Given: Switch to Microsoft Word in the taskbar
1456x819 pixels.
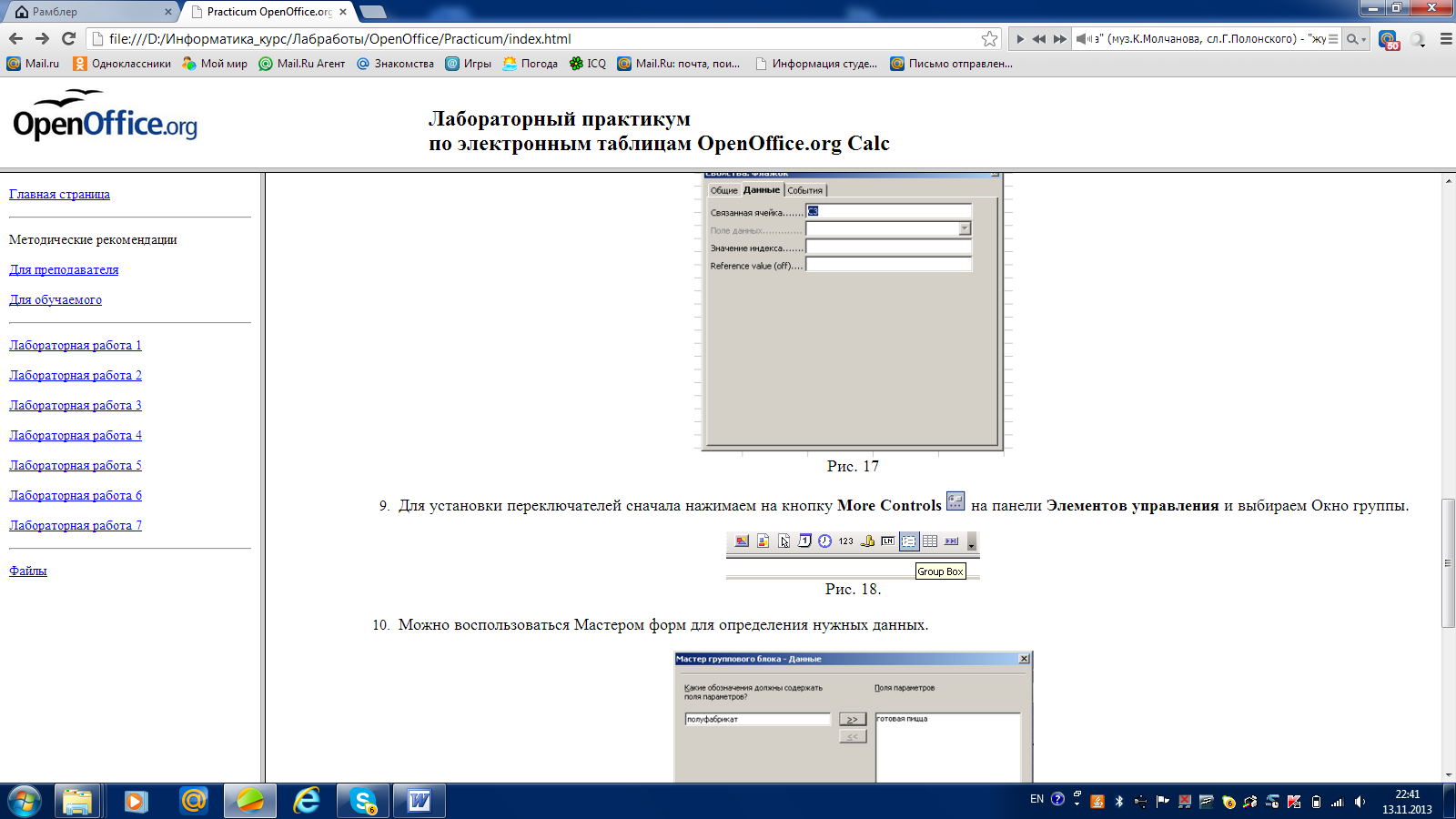Looking at the screenshot, I should click(x=420, y=802).
